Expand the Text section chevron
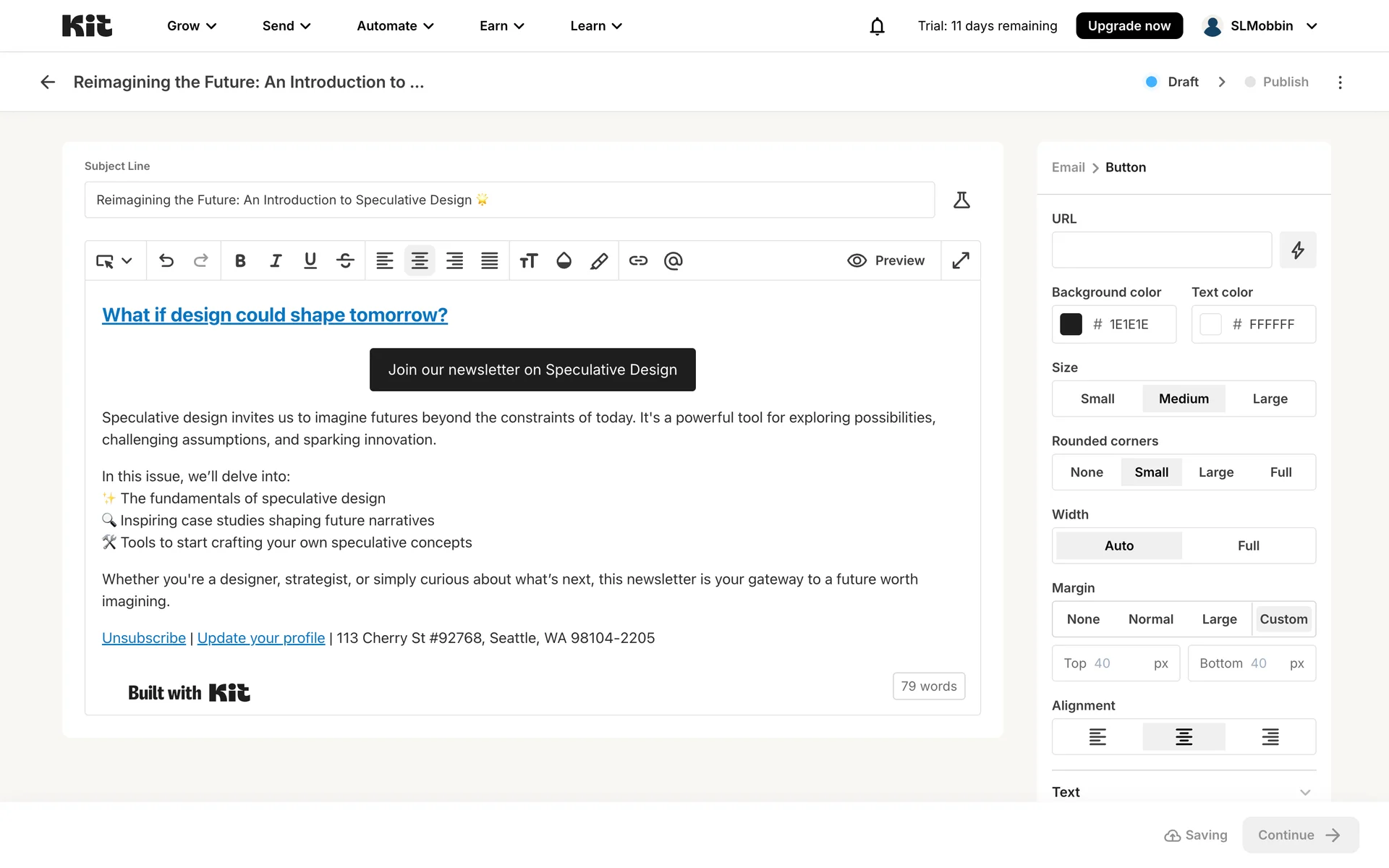Image resolution: width=1389 pixels, height=868 pixels. (1305, 792)
